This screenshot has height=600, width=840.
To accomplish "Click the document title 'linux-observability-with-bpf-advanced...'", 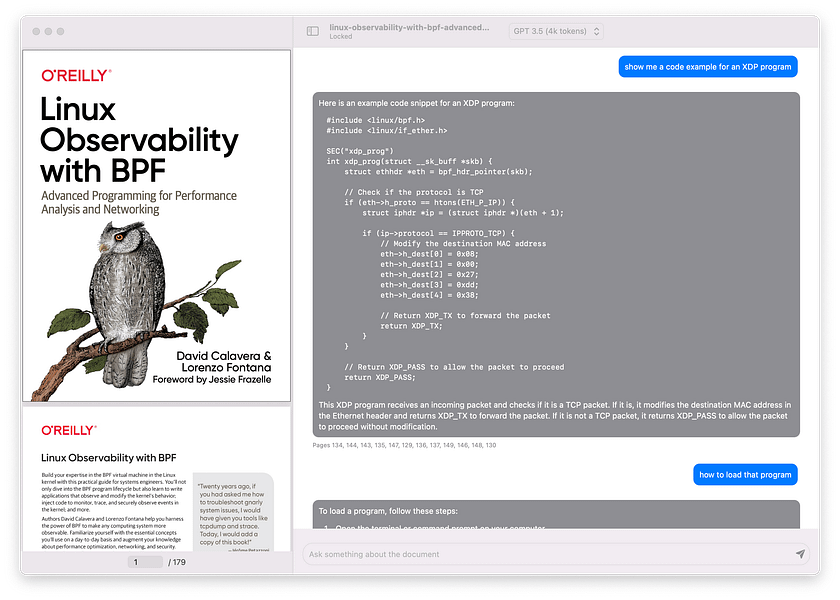I will tap(409, 27).
